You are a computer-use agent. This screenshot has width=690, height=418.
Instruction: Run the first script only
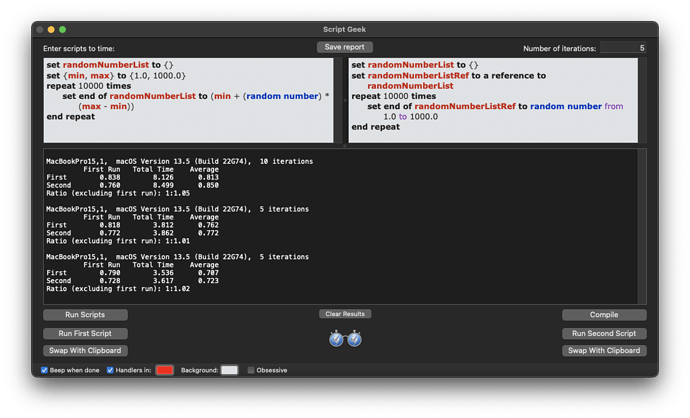[85, 334]
